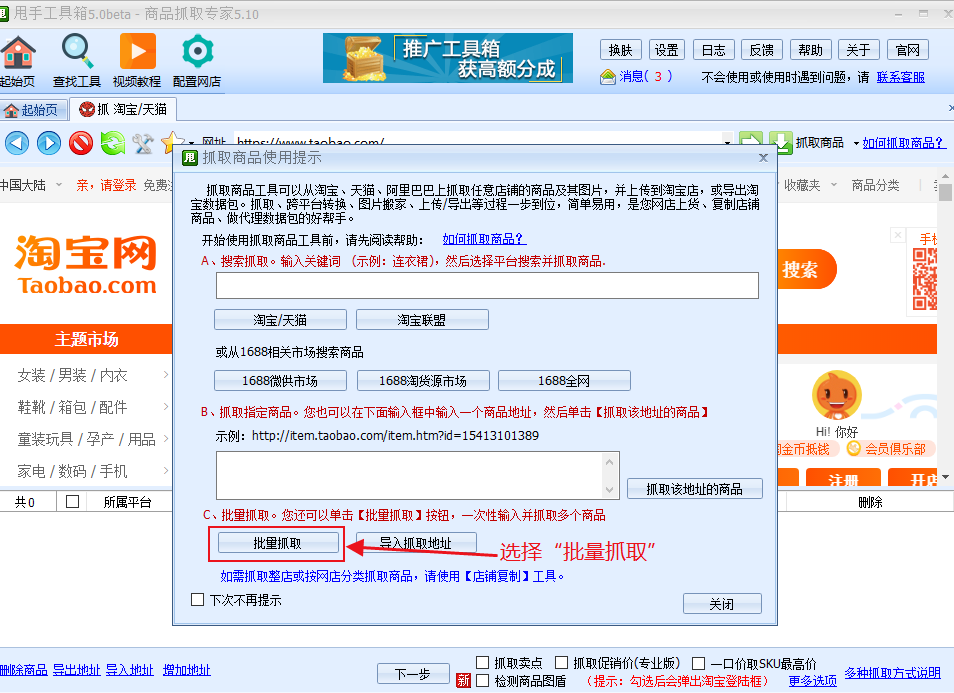Click the 关于 menu button
Screen dimensions: 954x693
coord(858,50)
